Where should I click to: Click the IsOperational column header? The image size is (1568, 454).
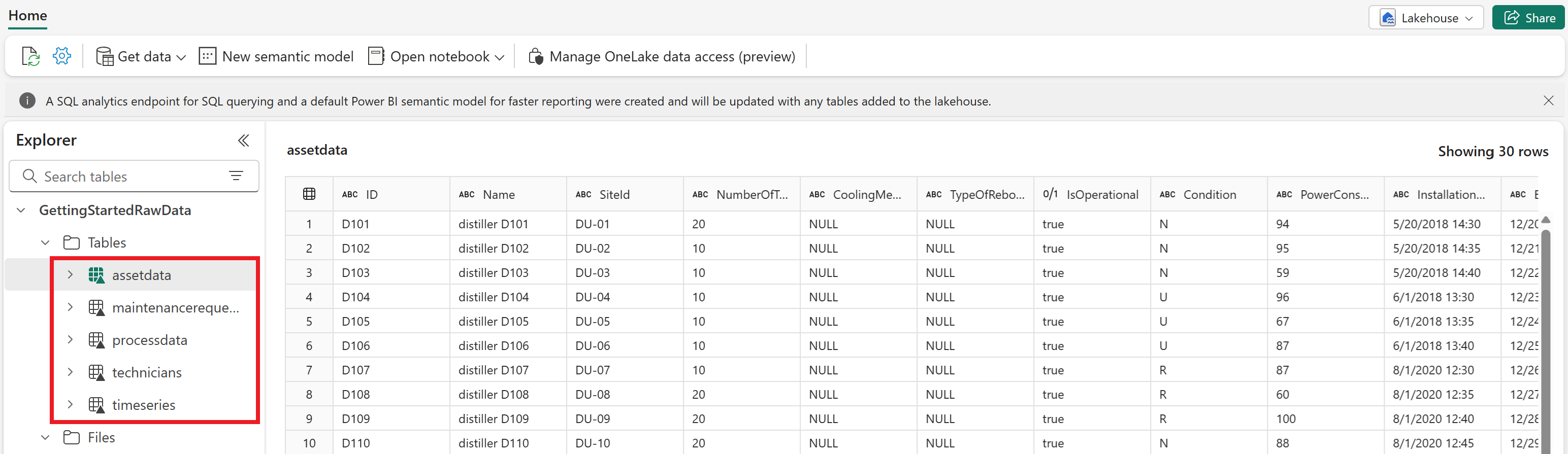point(1093,194)
